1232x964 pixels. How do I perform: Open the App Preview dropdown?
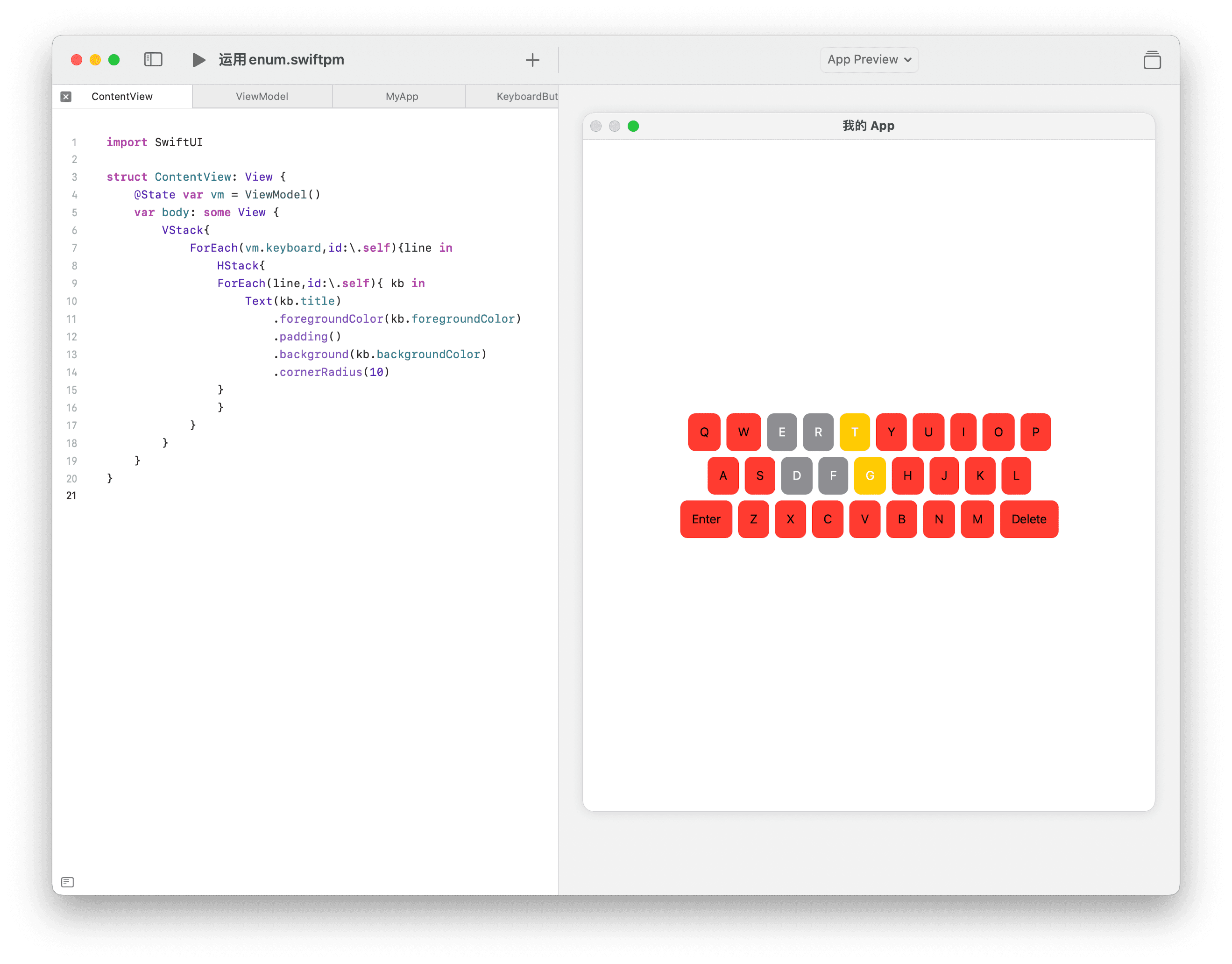coord(869,60)
